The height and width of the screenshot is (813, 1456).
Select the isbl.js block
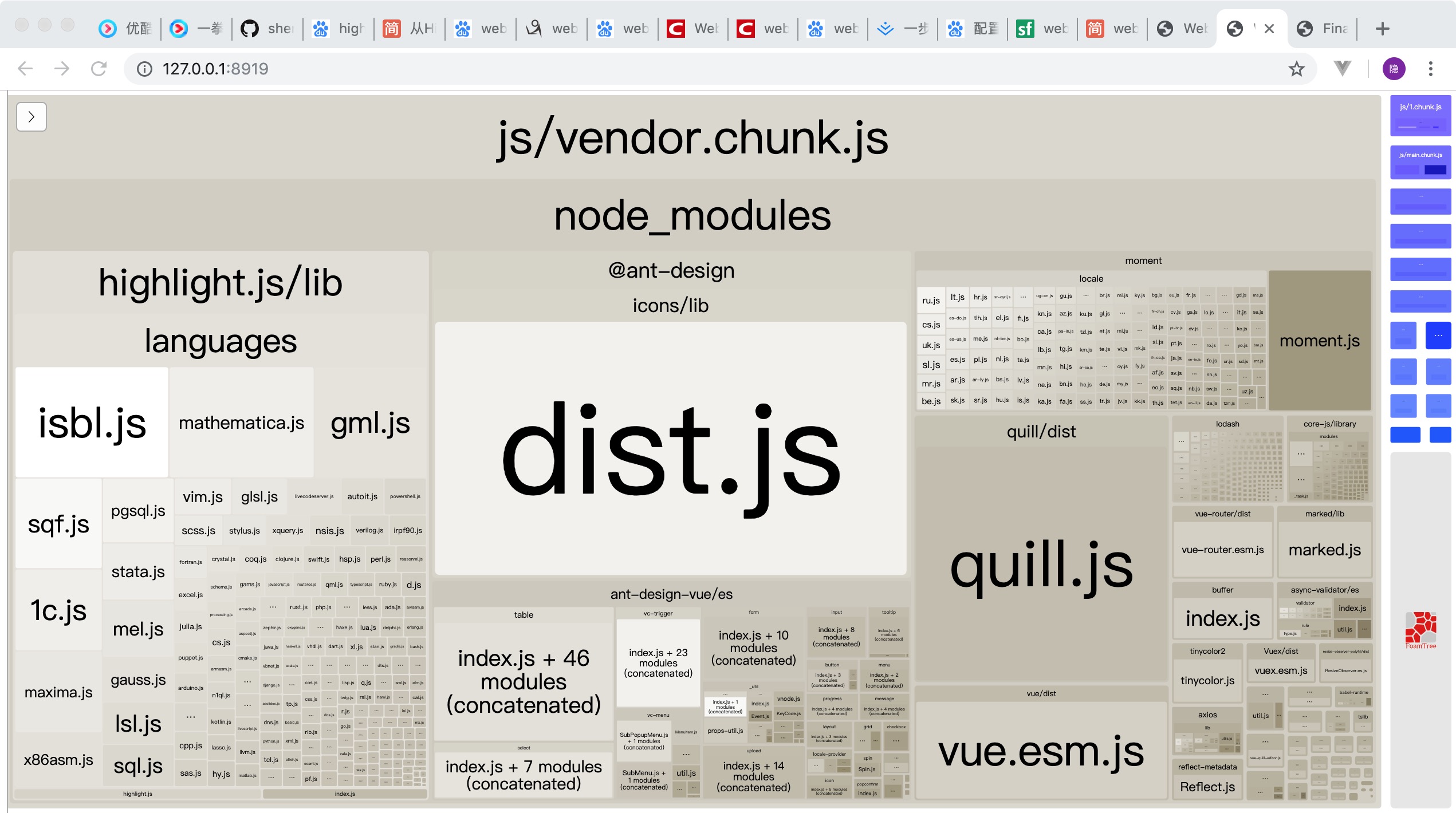pos(92,423)
